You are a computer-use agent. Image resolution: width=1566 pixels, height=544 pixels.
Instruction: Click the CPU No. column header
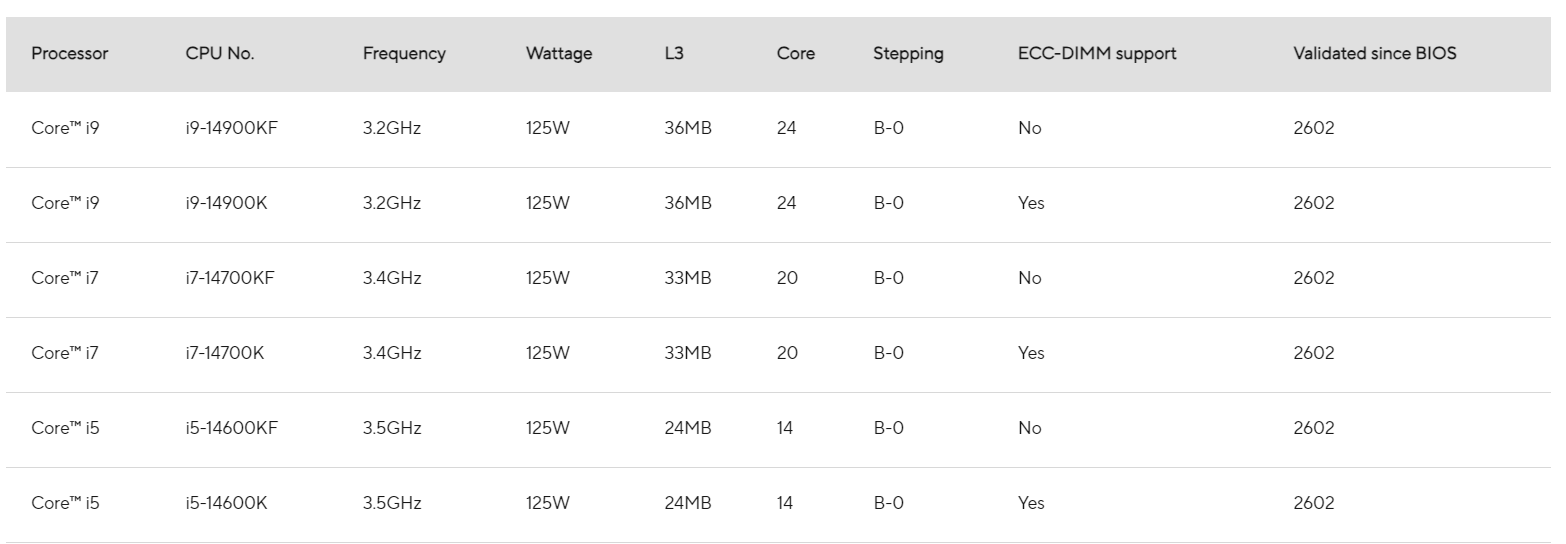coord(220,54)
